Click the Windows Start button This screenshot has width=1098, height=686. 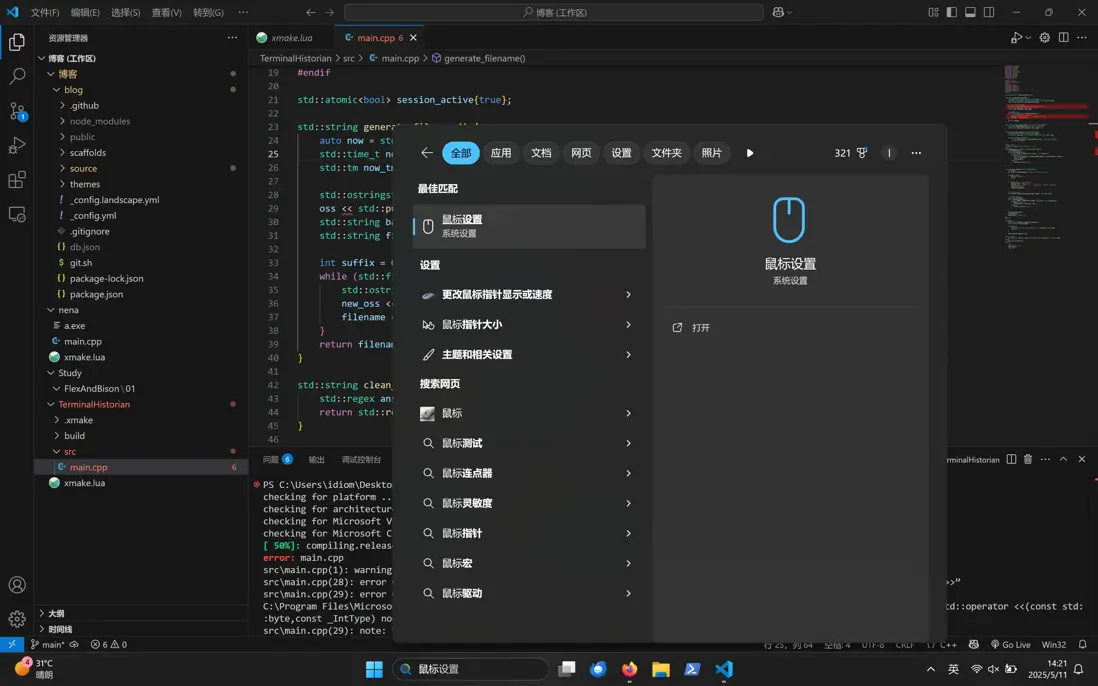tap(374, 669)
